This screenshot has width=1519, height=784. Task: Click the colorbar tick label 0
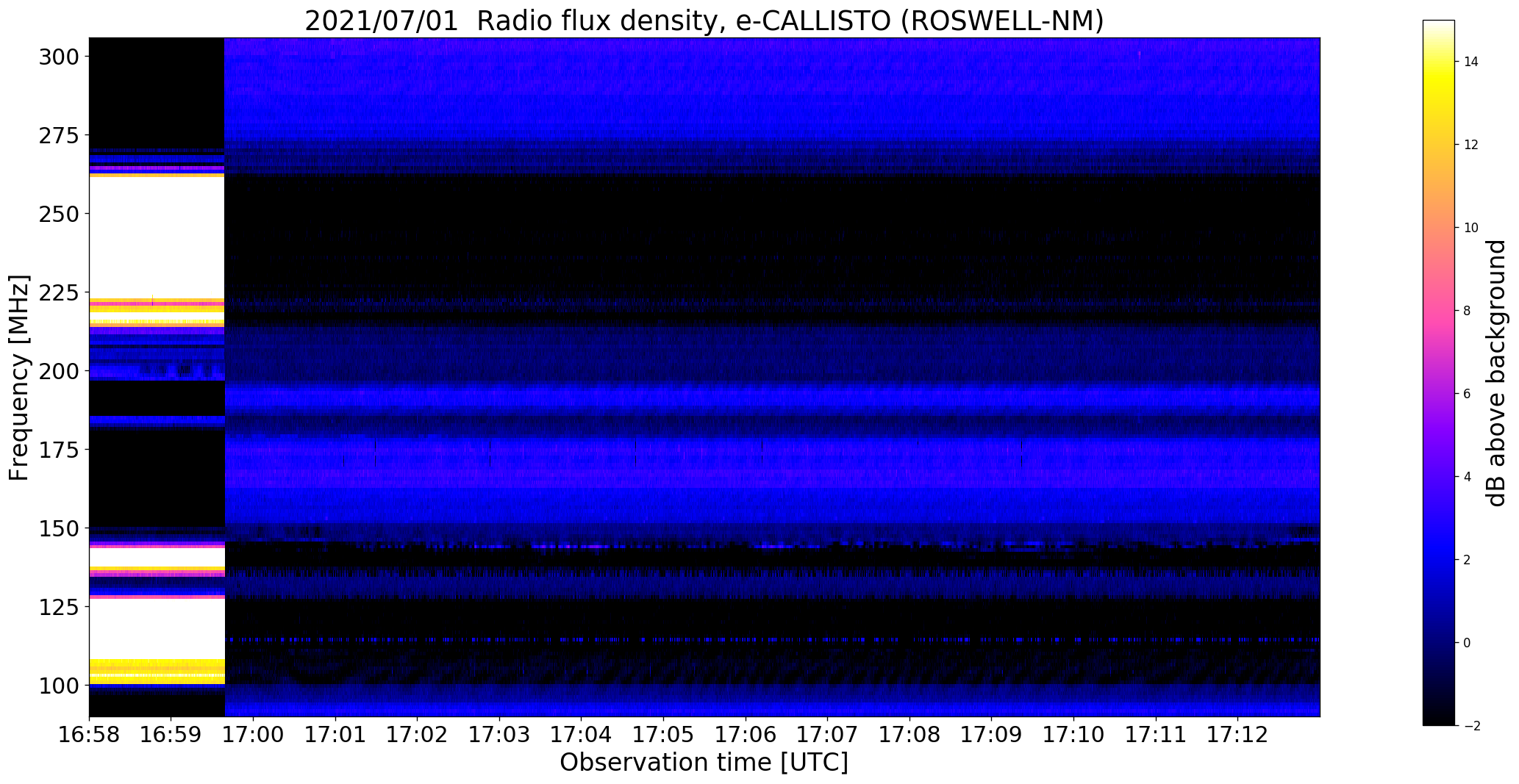coord(1468,643)
